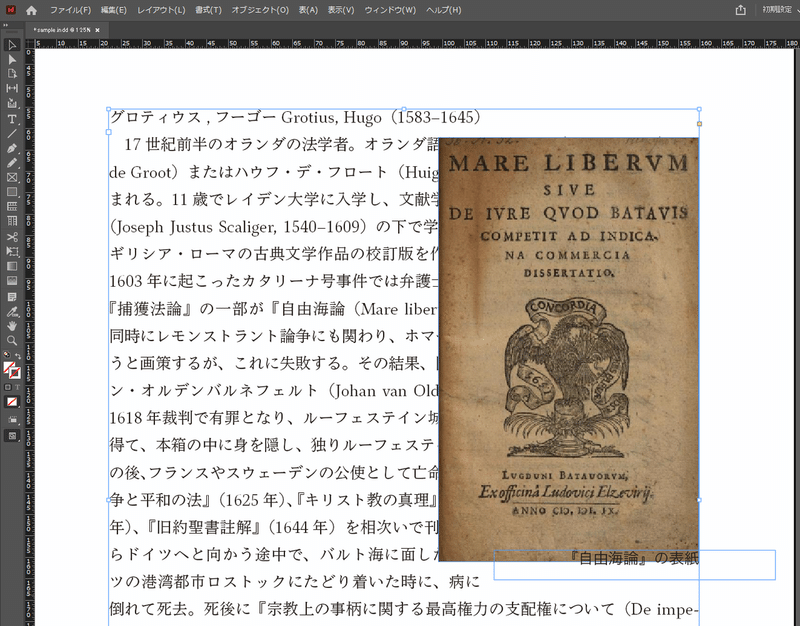Screen dimensions: 800x626
Task: Click the Share icon at top right
Action: click(741, 10)
